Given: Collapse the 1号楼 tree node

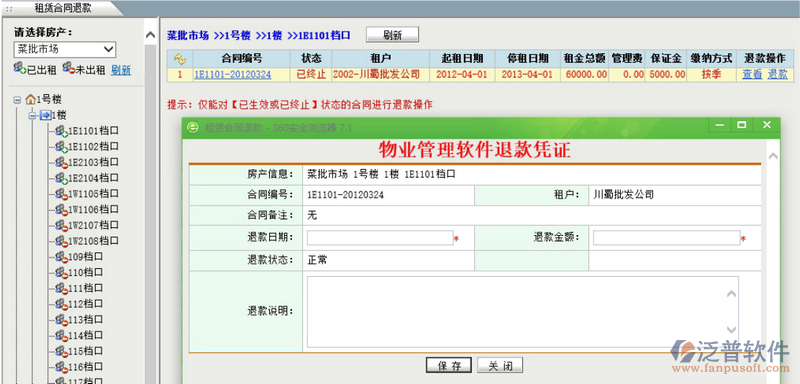Looking at the screenshot, I should coord(17,100).
